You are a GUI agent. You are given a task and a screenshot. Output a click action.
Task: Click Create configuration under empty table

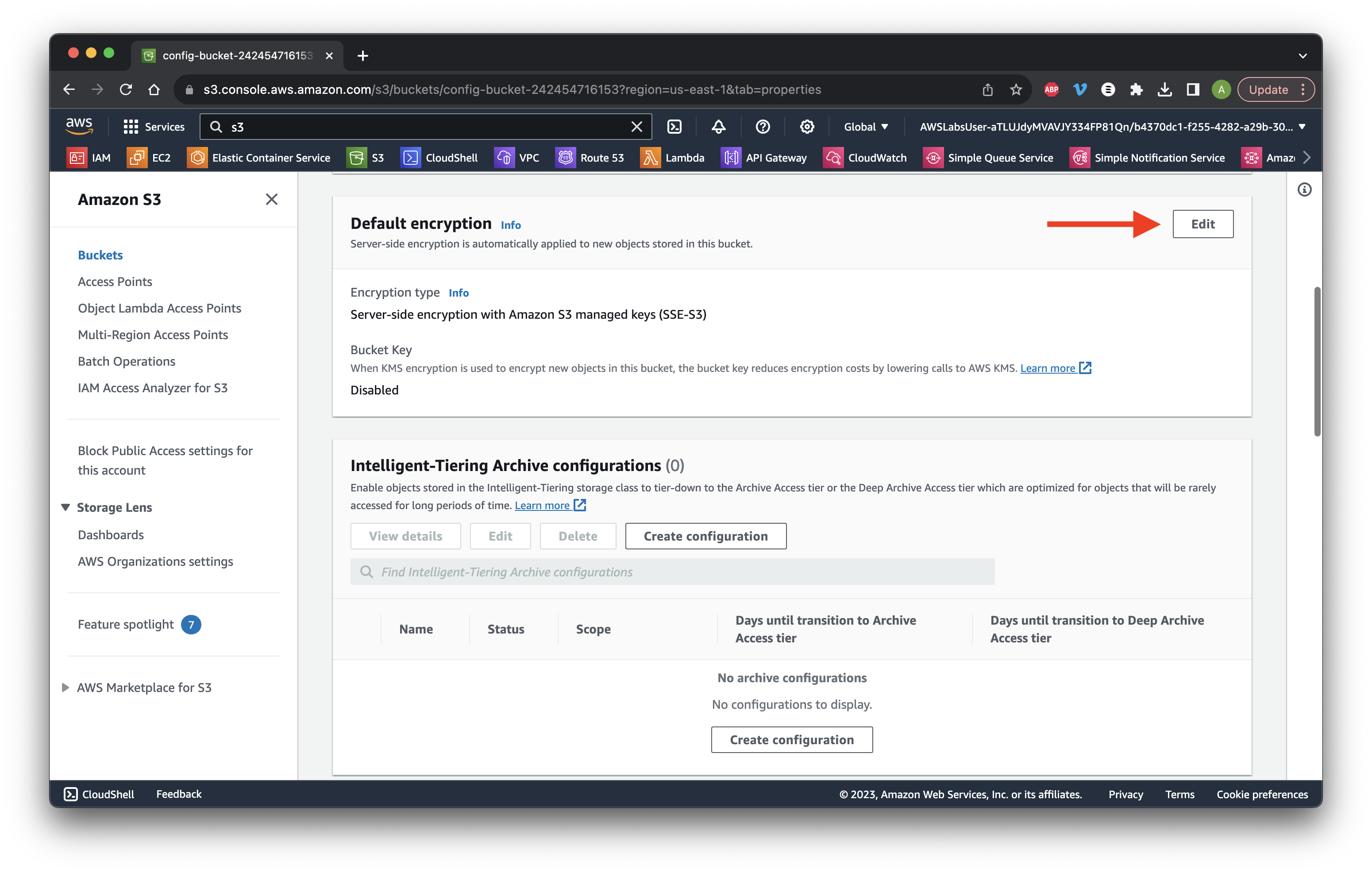pos(791,740)
